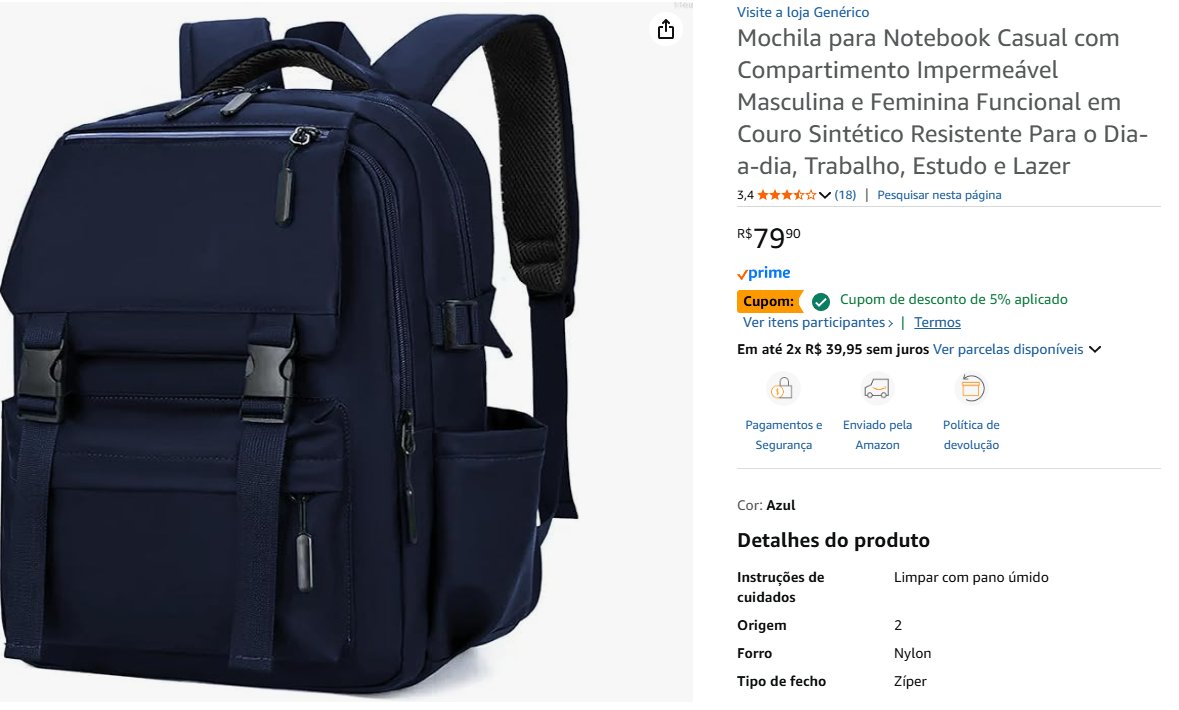This screenshot has width=1179, height=710.
Task: Click the Prime logo badge
Action: [764, 273]
